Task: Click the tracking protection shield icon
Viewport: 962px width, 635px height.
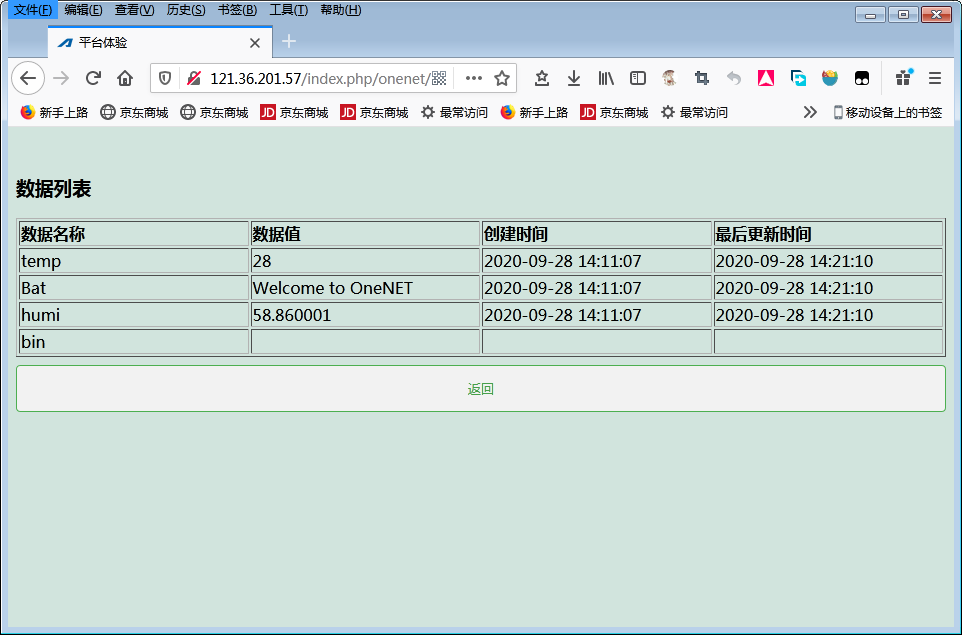Action: pyautogui.click(x=166, y=78)
